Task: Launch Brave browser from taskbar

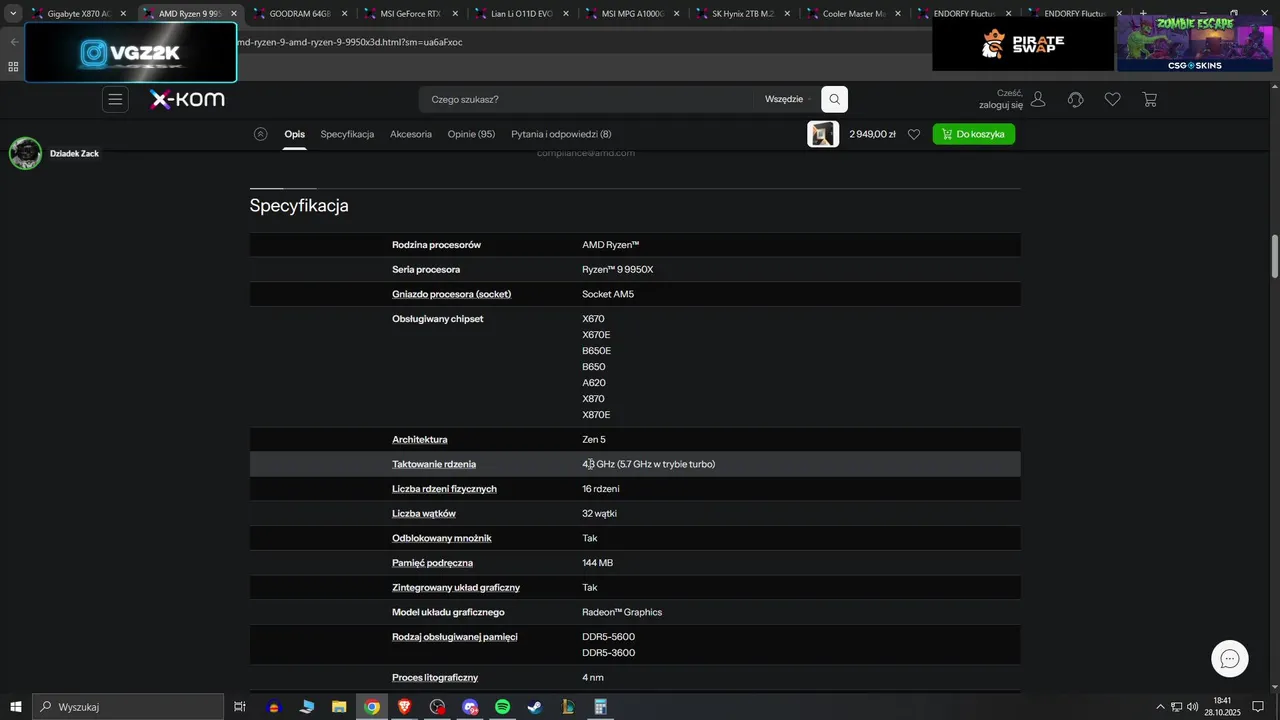Action: point(404,707)
